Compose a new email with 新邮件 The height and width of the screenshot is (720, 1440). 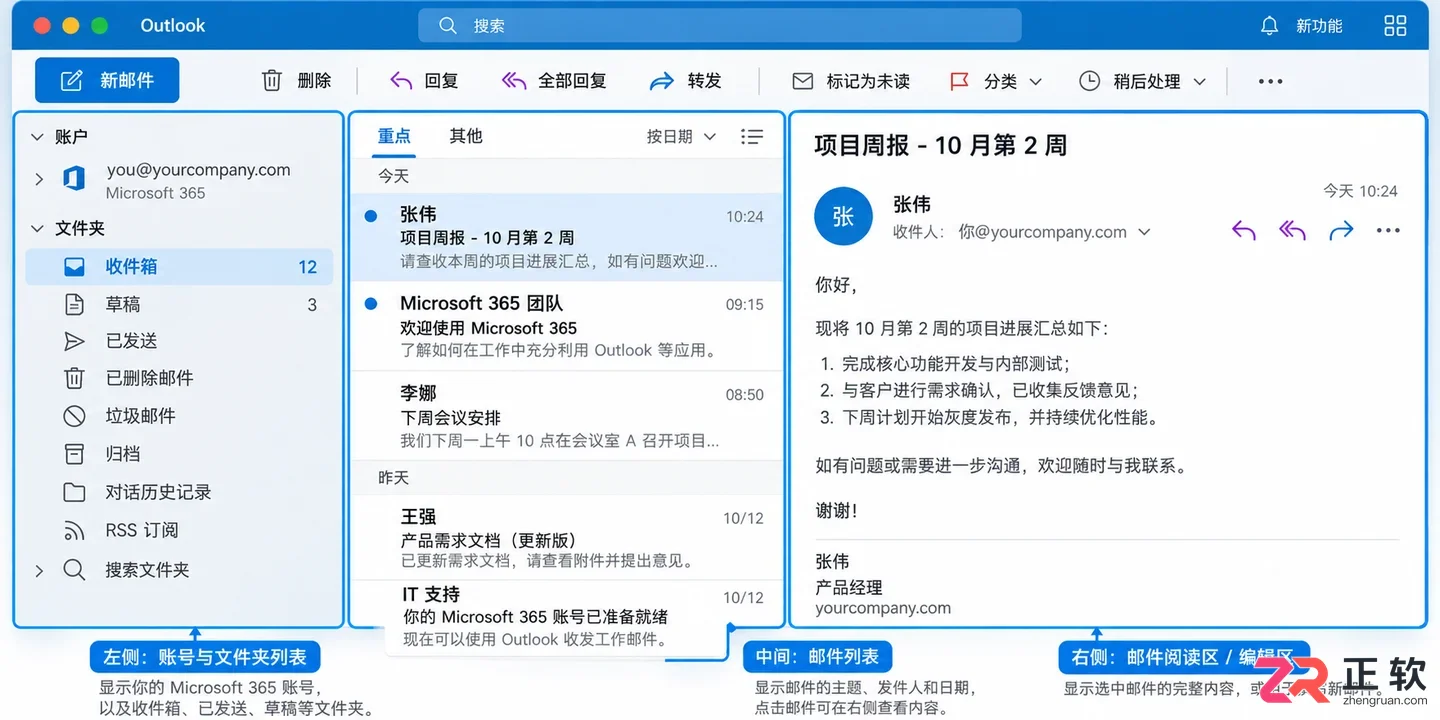107,80
